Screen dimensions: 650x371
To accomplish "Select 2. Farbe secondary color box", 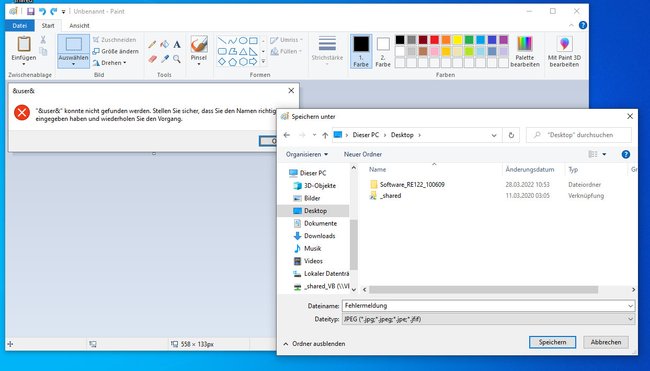I will tap(383, 51).
